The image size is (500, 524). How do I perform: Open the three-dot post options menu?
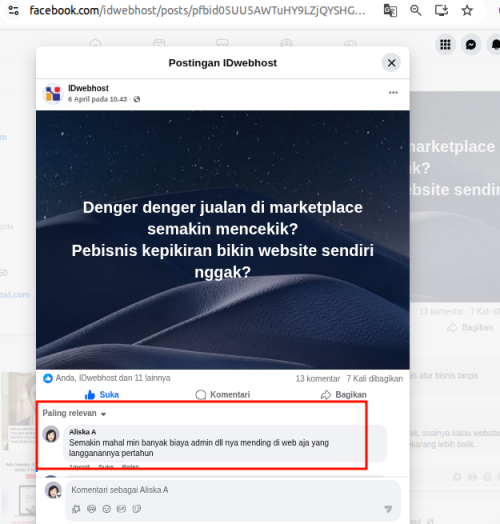coord(393,93)
